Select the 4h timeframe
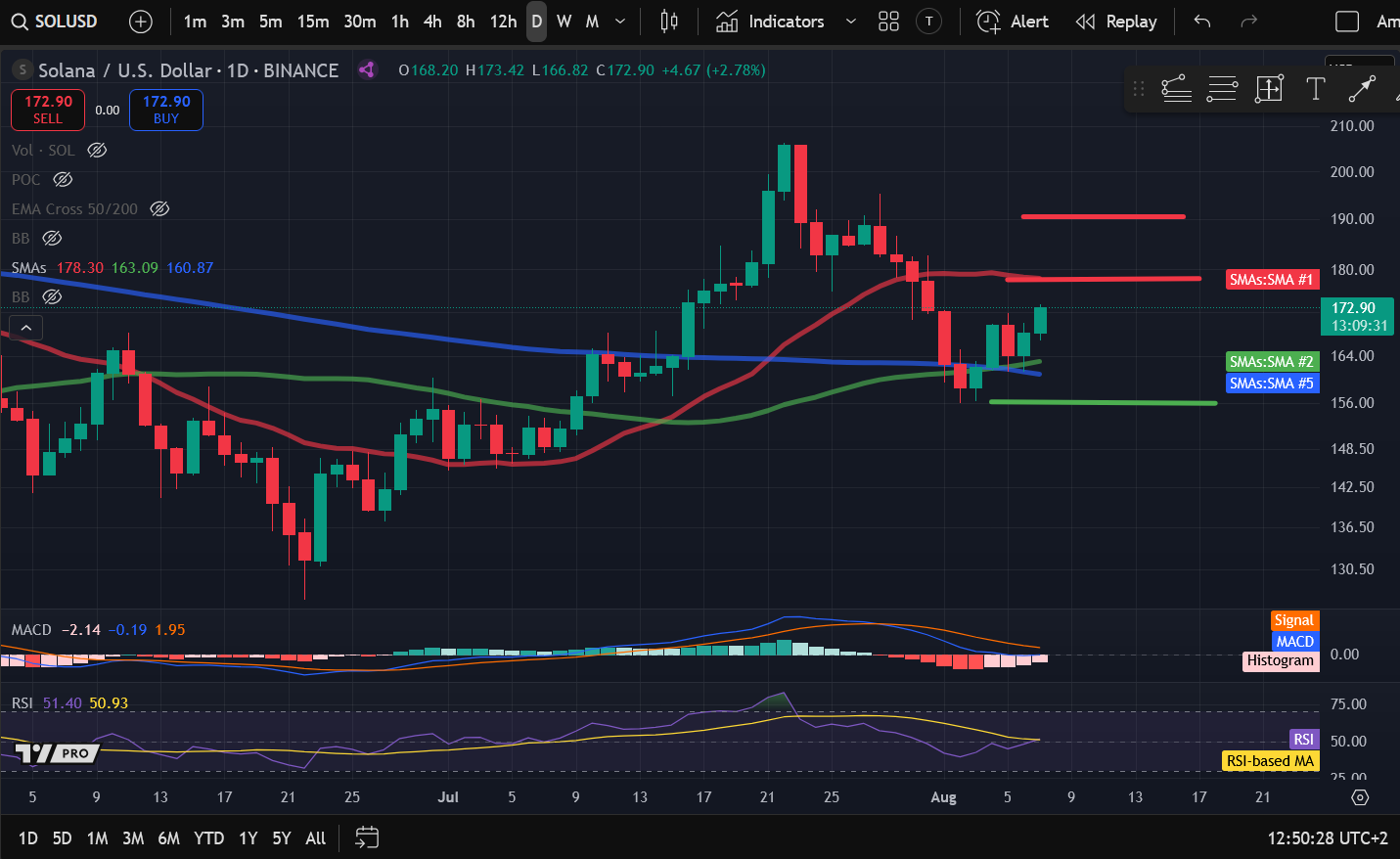 click(432, 22)
